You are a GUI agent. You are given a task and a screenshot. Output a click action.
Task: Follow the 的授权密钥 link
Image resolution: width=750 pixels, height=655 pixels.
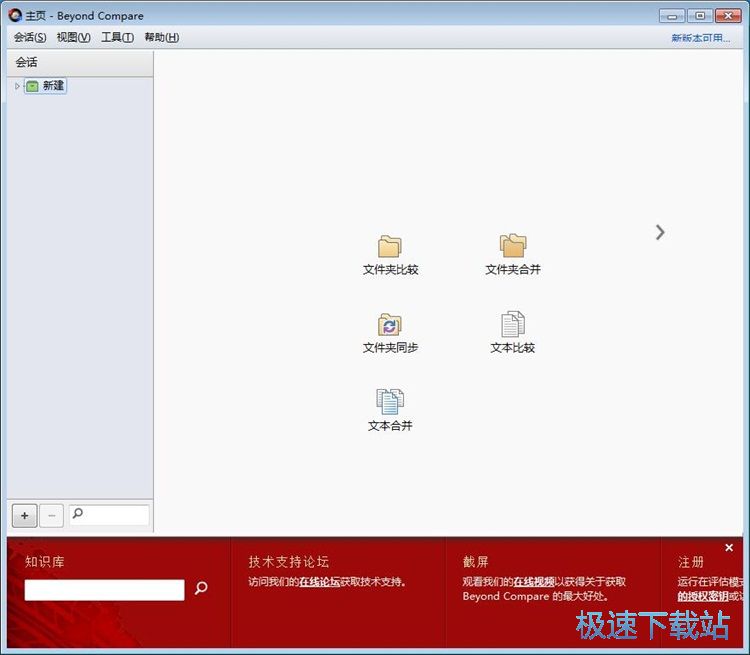coord(703,596)
